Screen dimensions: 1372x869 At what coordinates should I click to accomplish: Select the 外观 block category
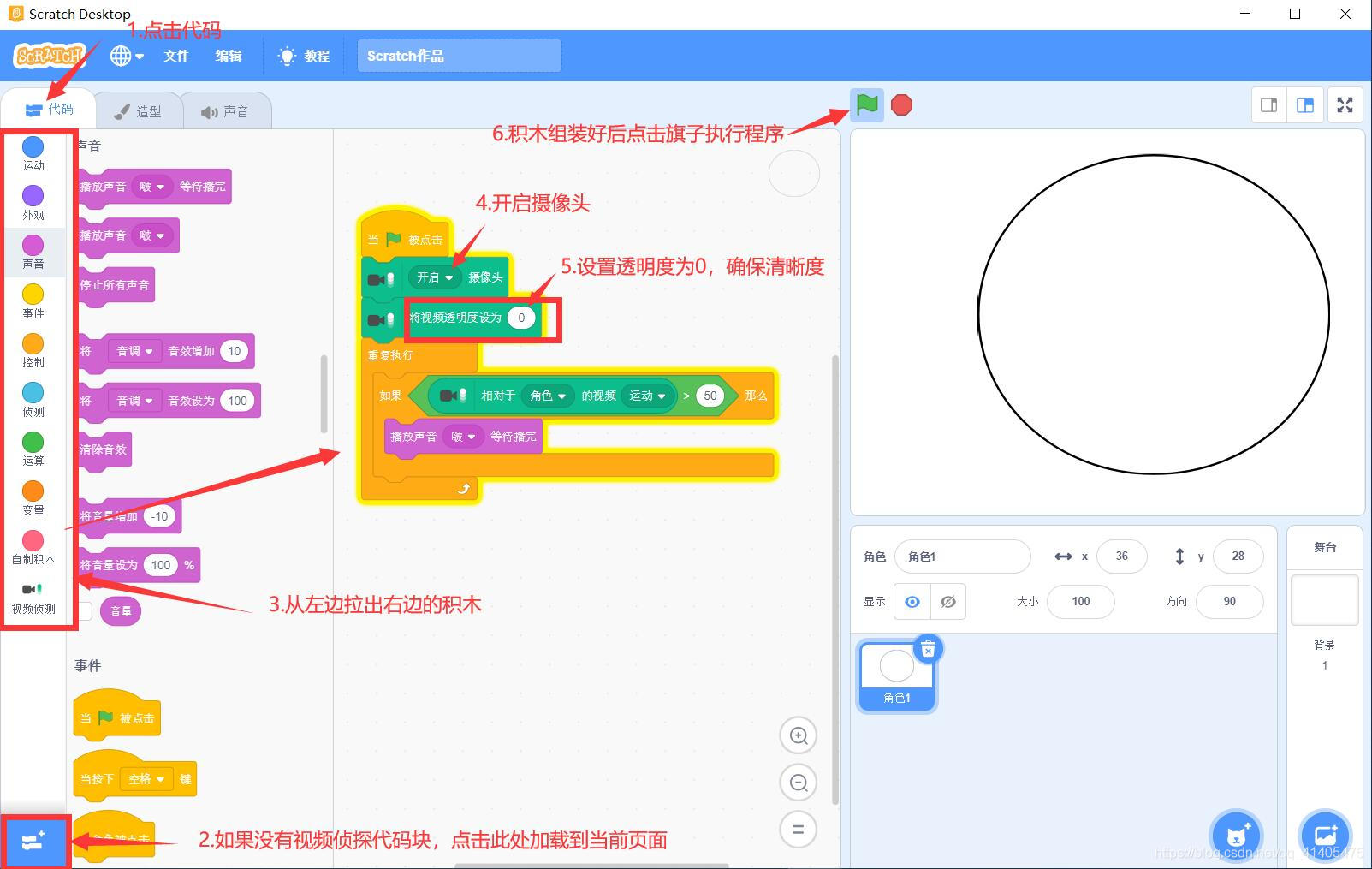33,204
